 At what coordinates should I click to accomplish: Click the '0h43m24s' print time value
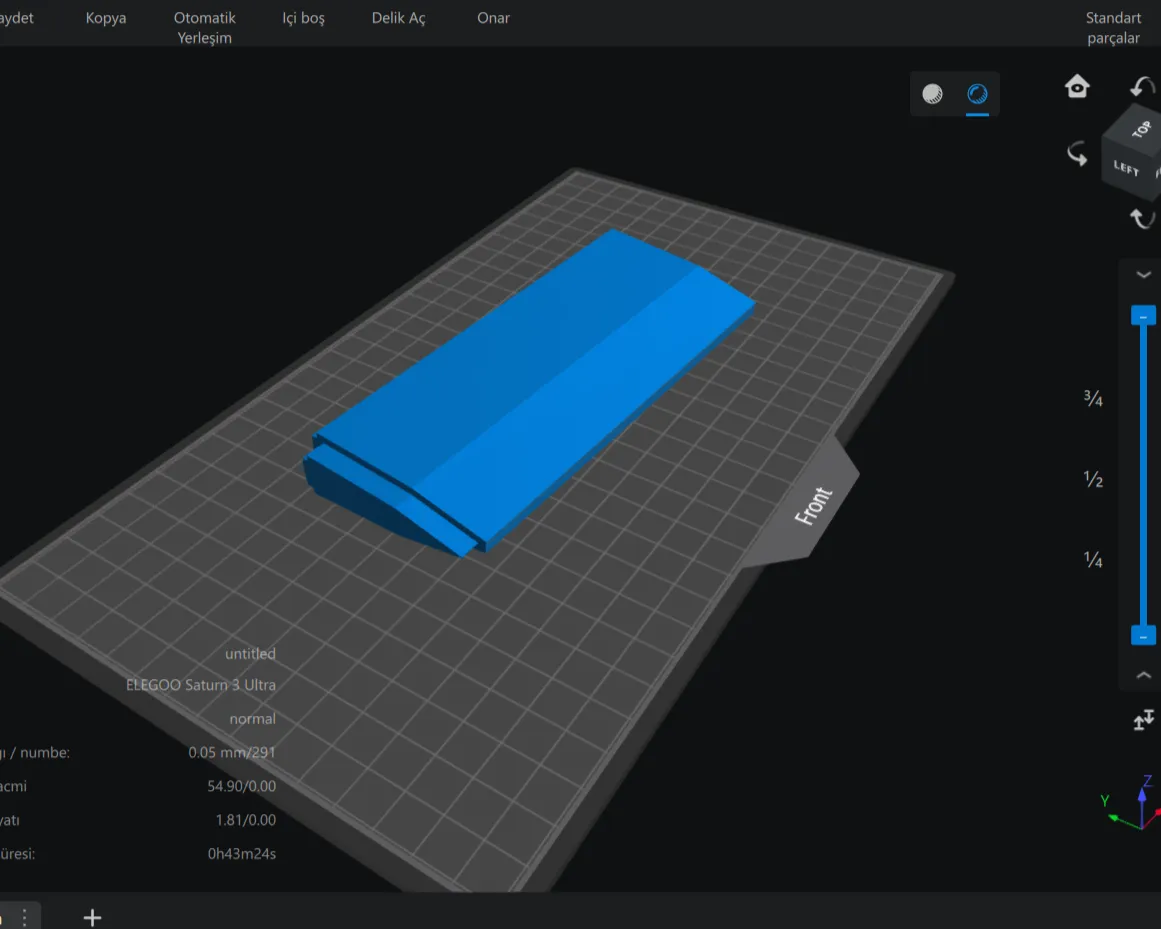[x=241, y=853]
